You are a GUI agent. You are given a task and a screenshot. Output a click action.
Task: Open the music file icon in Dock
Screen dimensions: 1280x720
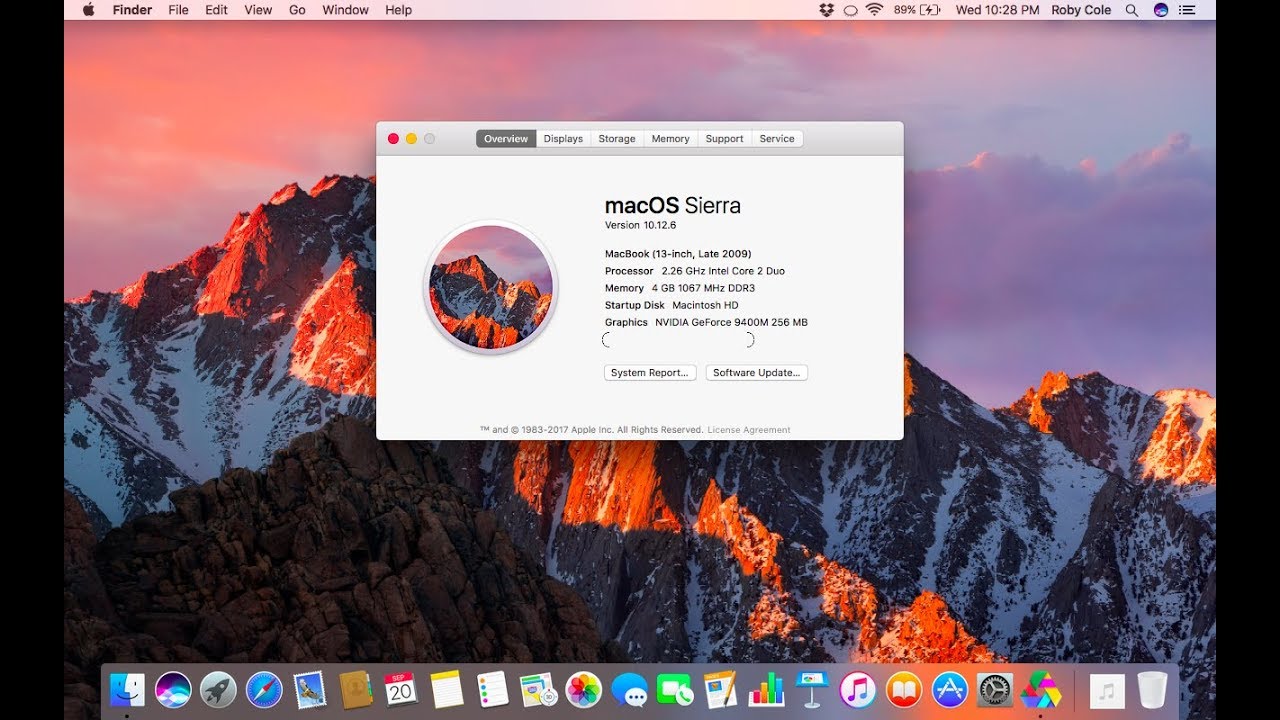coord(1107,689)
